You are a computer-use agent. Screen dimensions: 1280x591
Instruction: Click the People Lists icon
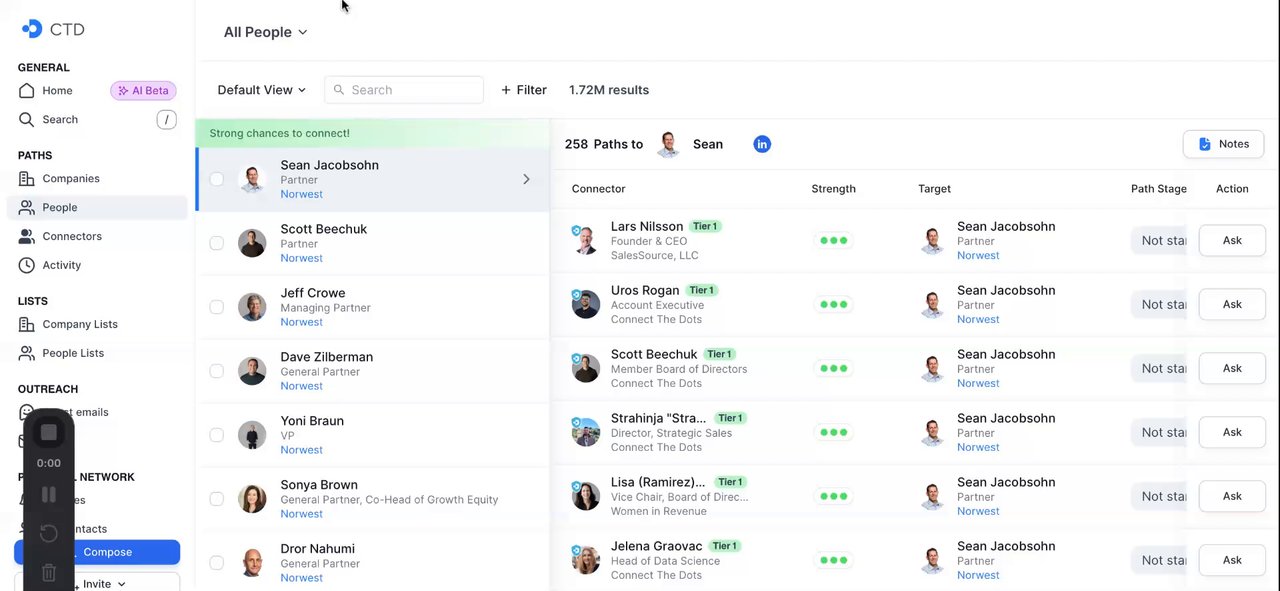(26, 353)
